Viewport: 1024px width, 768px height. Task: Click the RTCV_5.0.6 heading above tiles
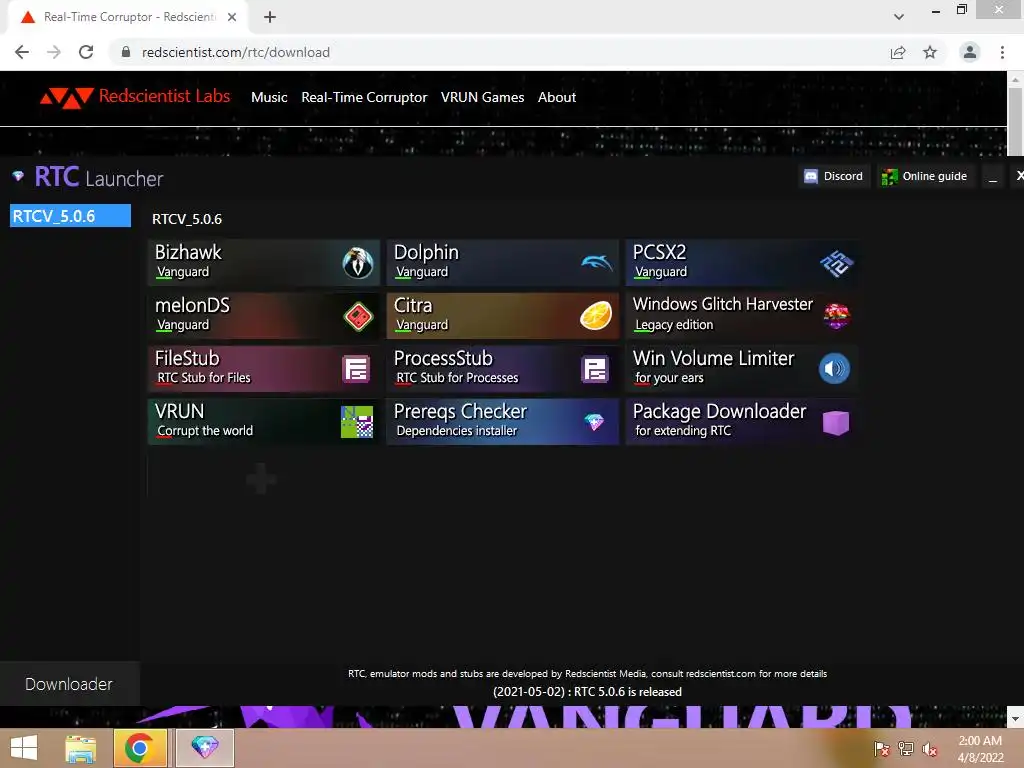pyautogui.click(x=187, y=219)
